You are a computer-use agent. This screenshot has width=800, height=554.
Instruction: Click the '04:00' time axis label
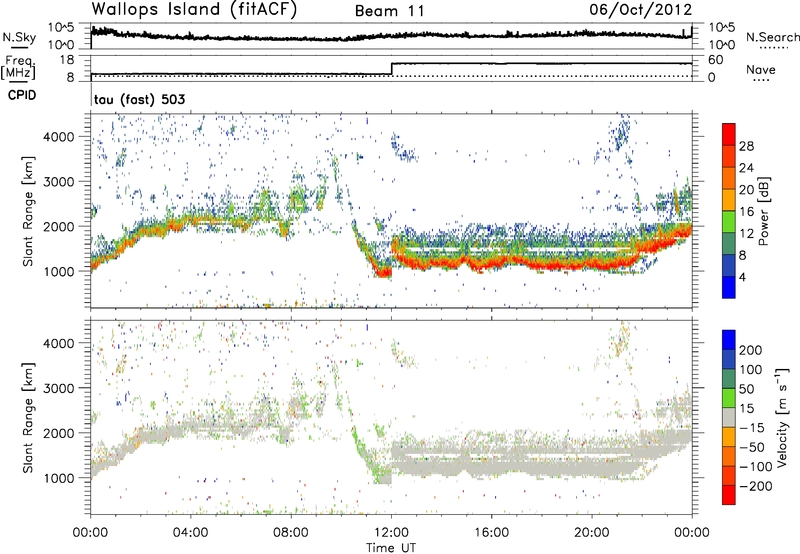pyautogui.click(x=191, y=533)
